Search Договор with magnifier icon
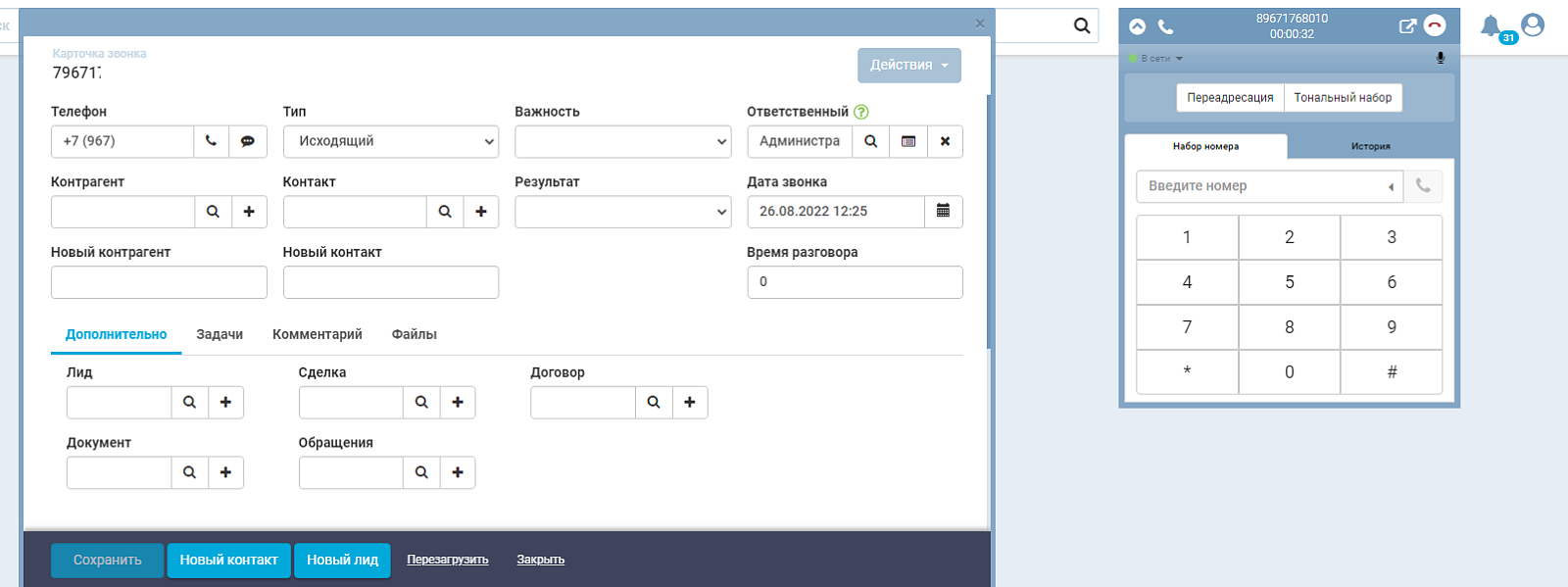Screen dimensions: 1568x587 pyautogui.click(x=654, y=402)
